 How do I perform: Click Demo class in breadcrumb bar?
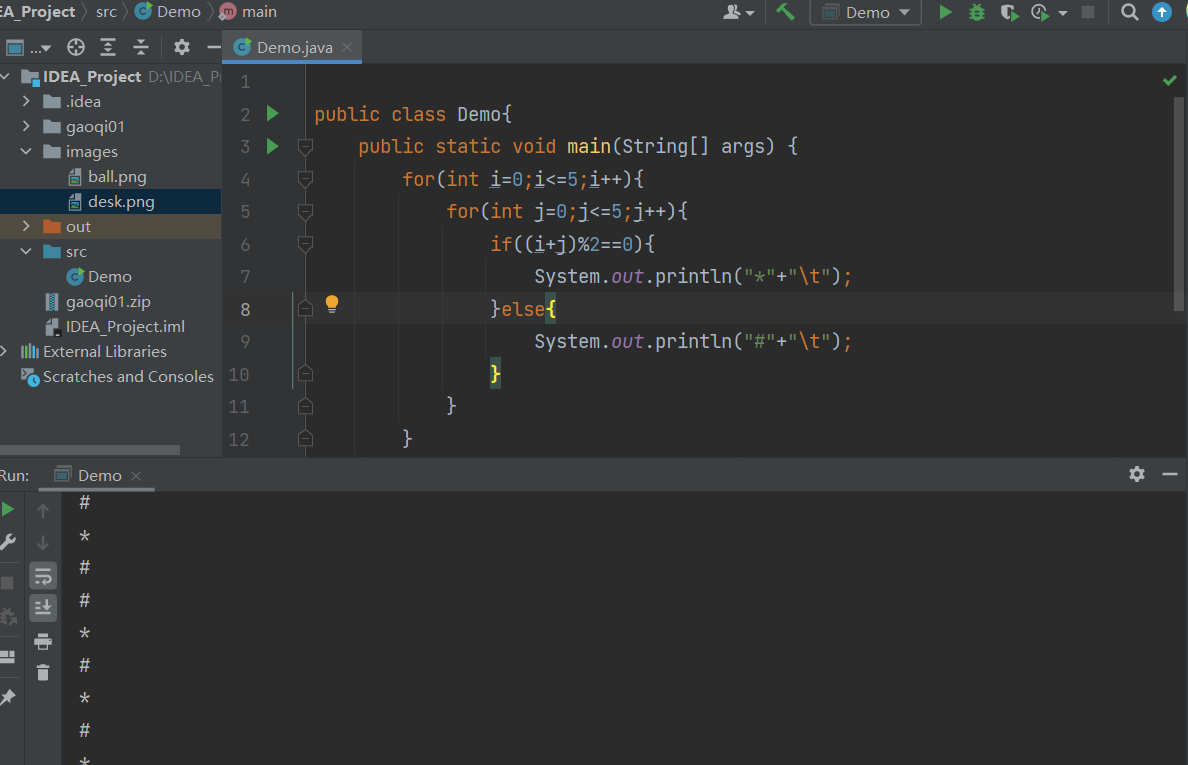168,12
